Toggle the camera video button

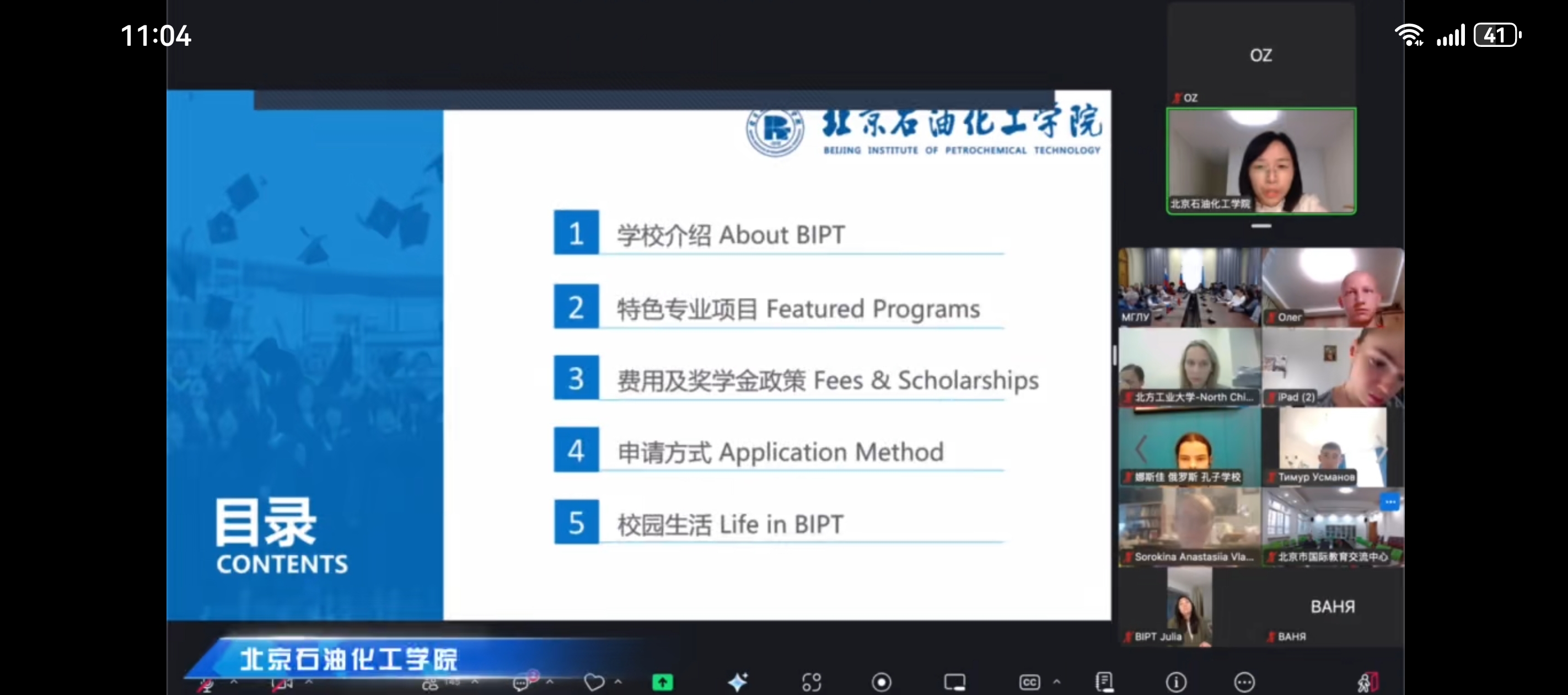[281, 683]
